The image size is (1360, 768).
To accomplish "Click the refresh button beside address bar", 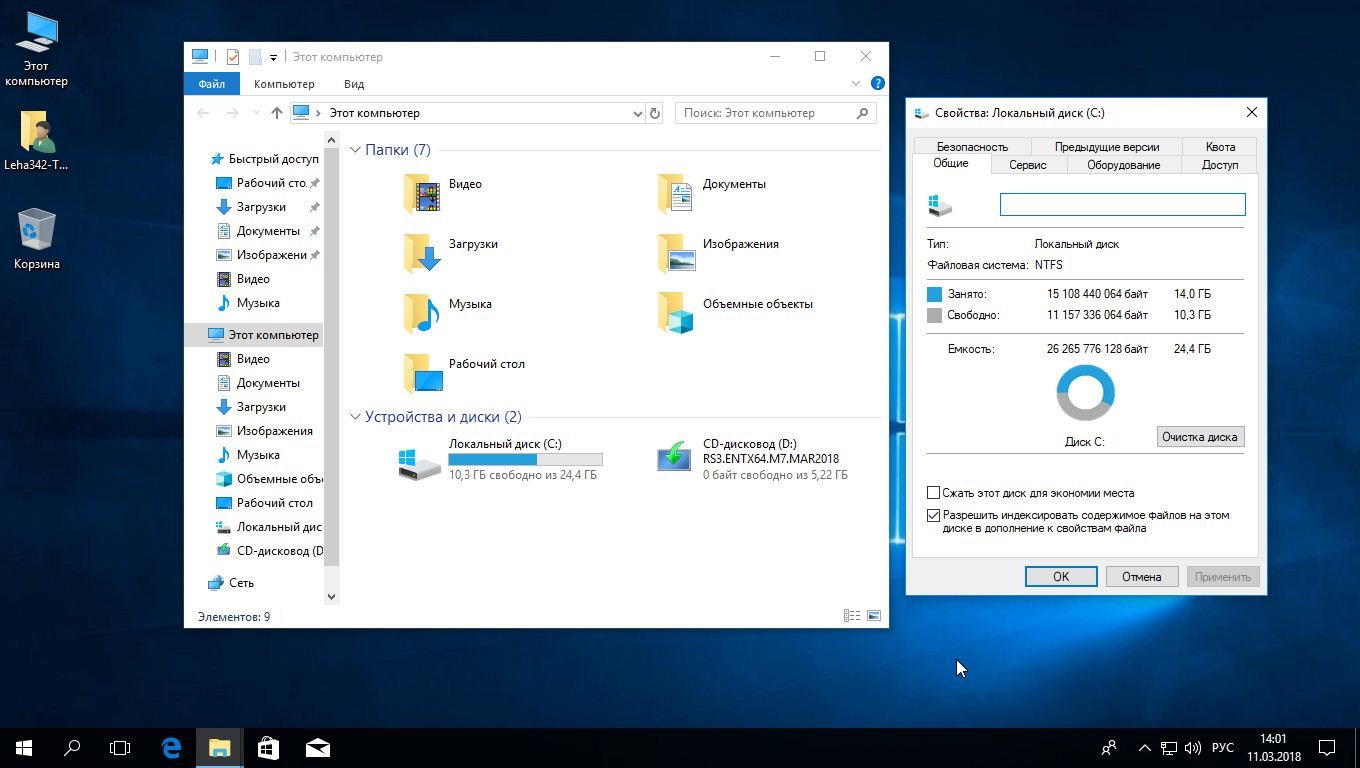I will tap(655, 113).
